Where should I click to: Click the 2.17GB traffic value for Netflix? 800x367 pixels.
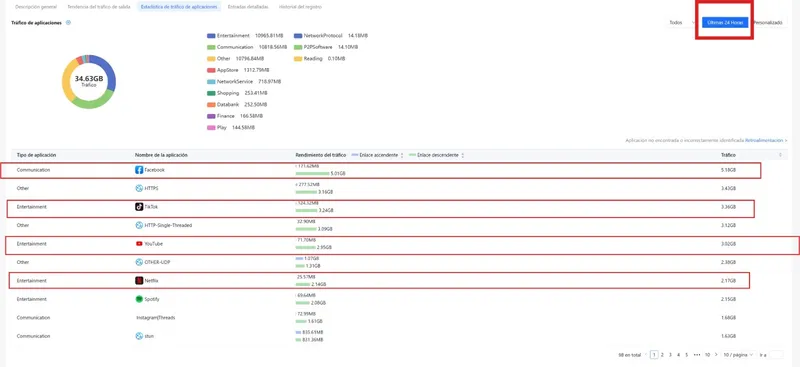(730, 281)
